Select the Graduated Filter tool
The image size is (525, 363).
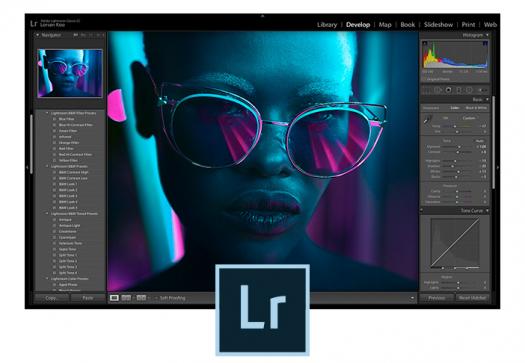click(x=459, y=90)
